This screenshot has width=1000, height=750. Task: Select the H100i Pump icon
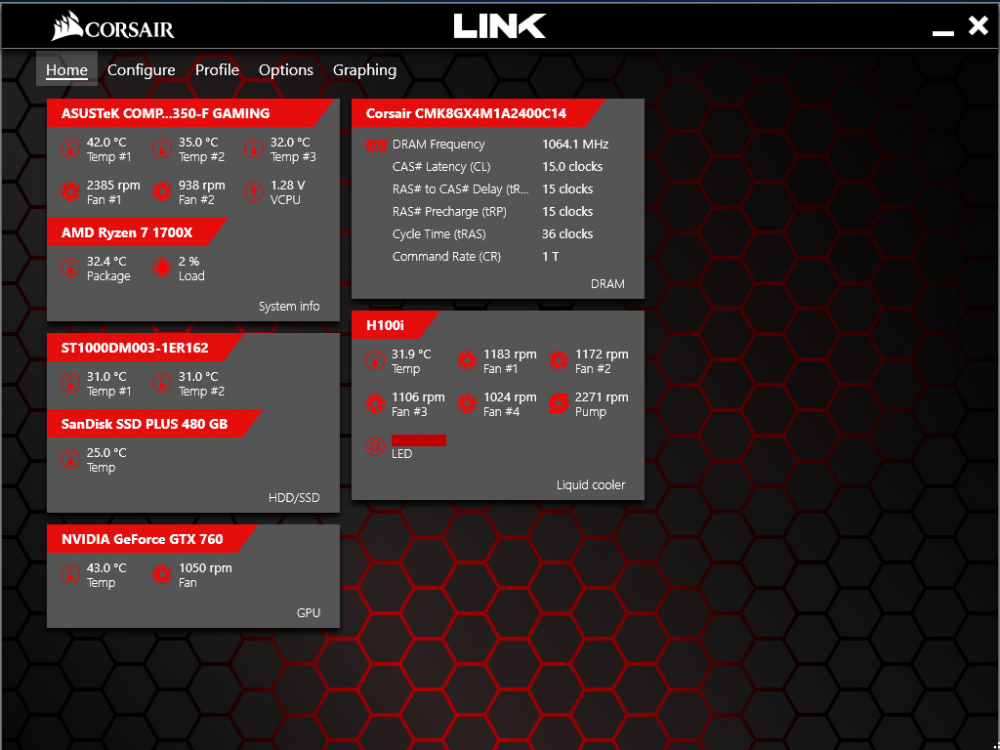[x=558, y=404]
